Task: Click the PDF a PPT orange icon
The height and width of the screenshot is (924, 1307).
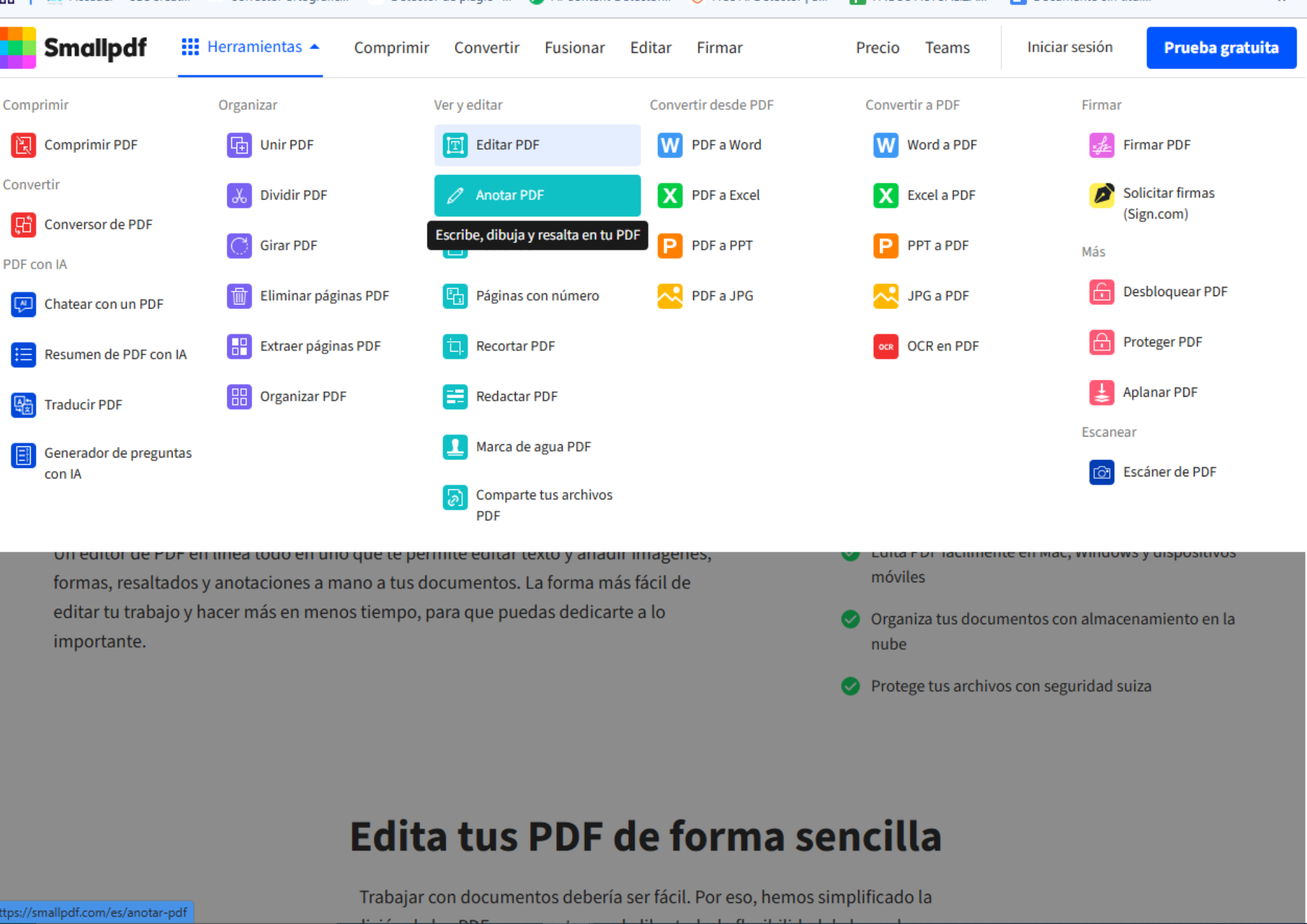Action: tap(670, 246)
